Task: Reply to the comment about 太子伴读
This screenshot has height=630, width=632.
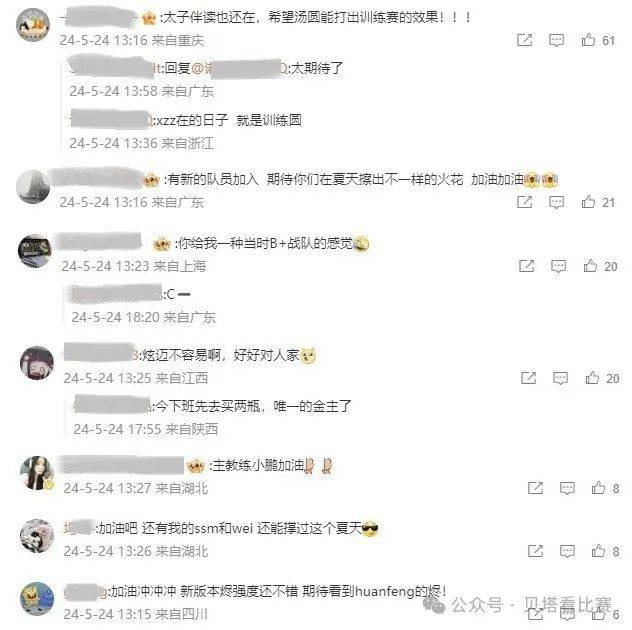Action: 556,40
